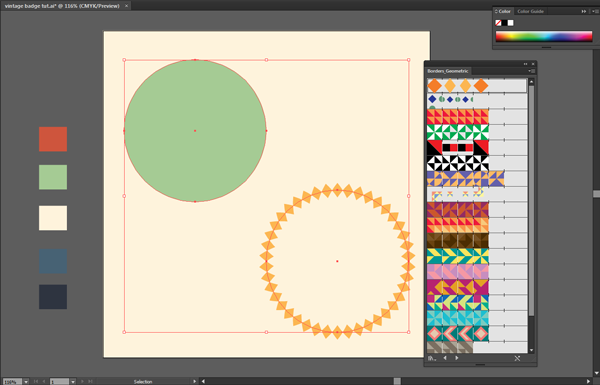This screenshot has height=385, width=600.
Task: Load the previous brush library
Action: (x=445, y=358)
